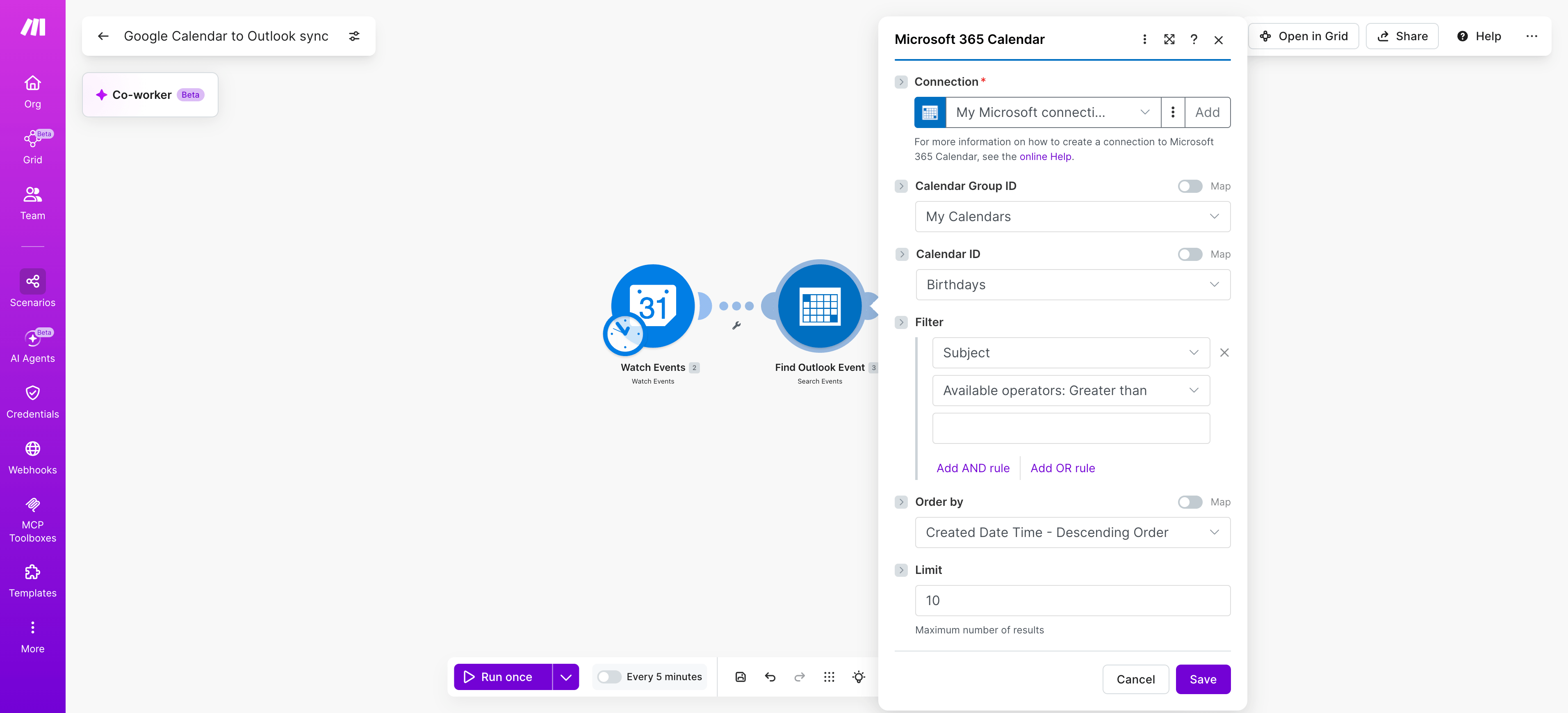
Task: Open the Grid beta sidebar item
Action: (32, 147)
